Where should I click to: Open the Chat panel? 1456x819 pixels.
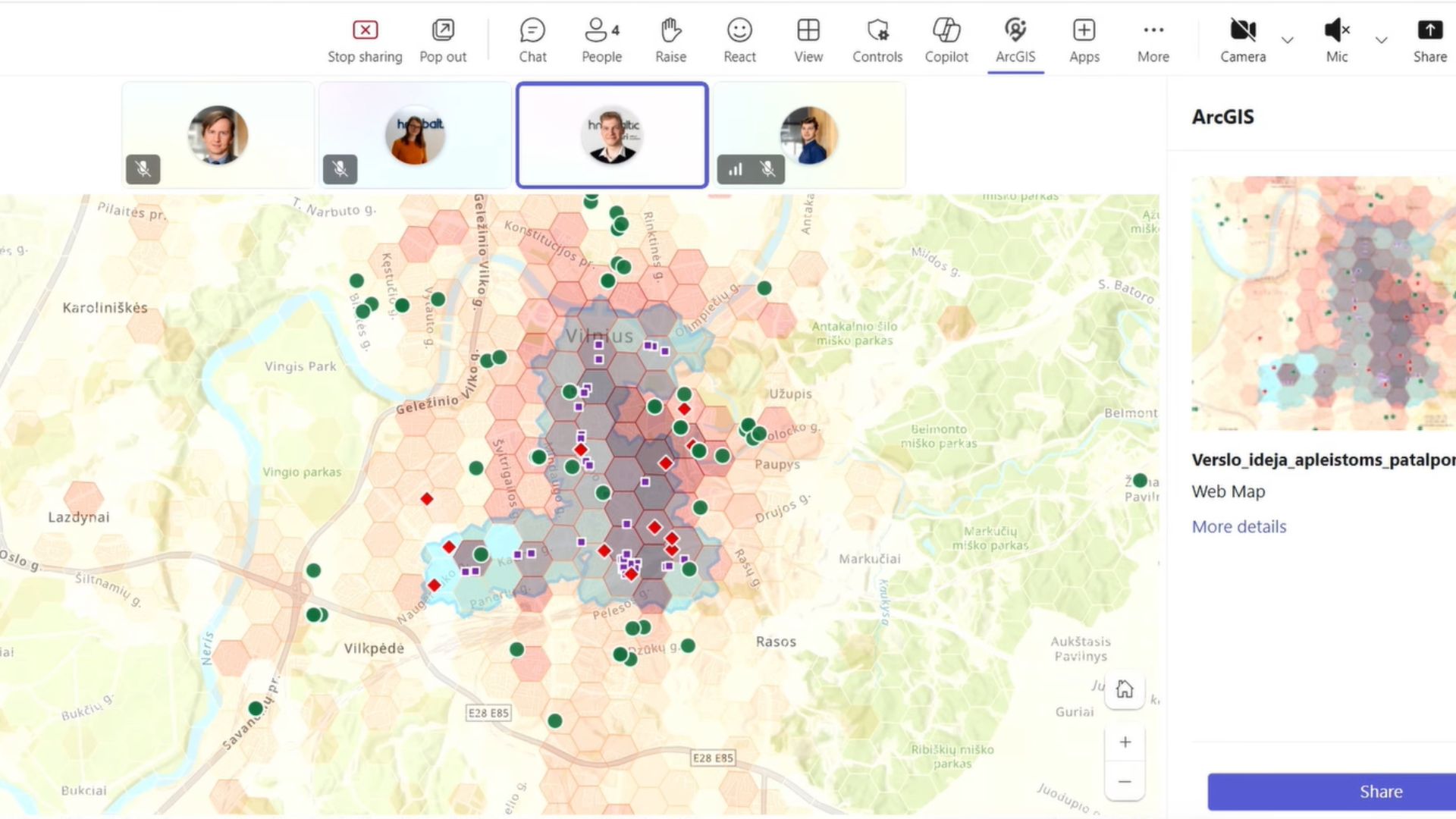click(x=532, y=42)
